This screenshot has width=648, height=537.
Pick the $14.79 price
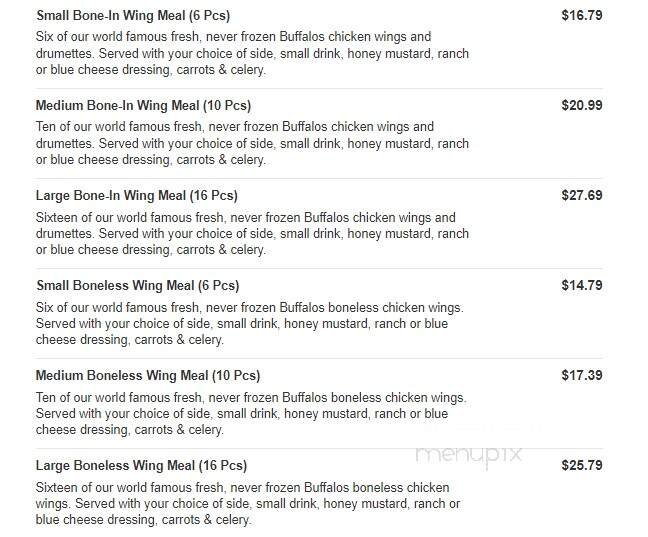(581, 286)
